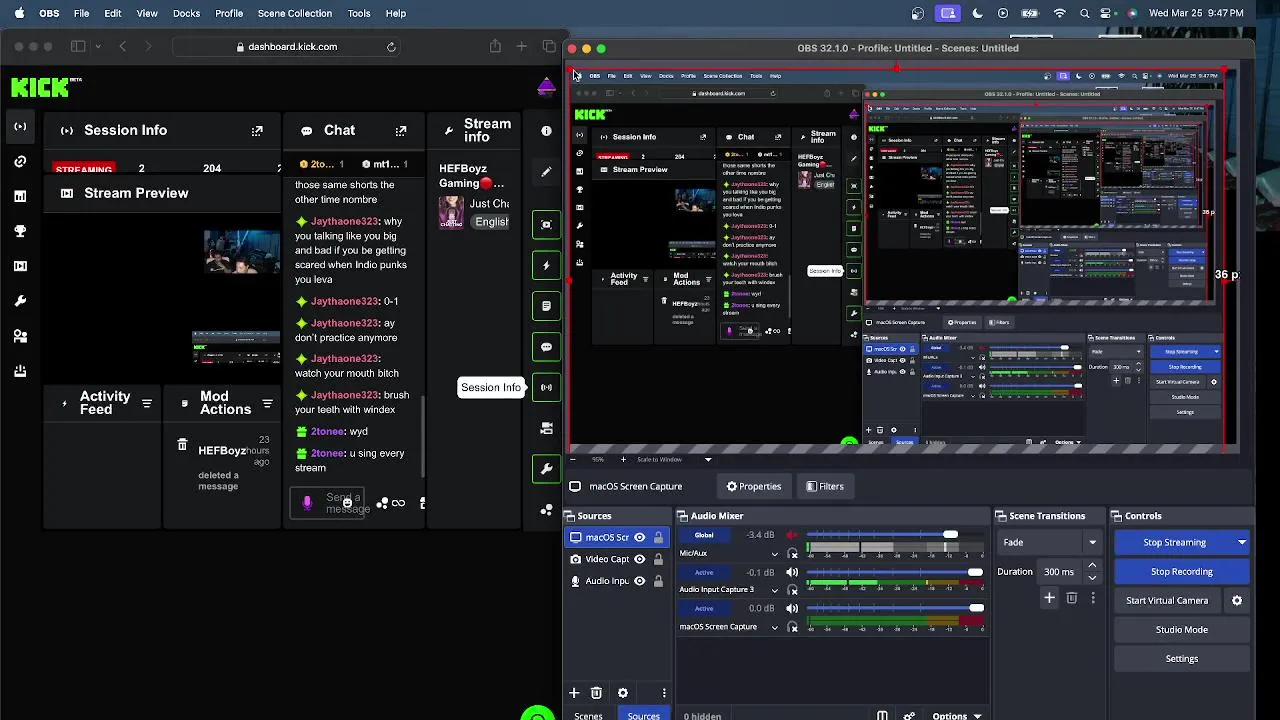Open the Stop Streaming dropdown arrow
Viewport: 1280px width, 720px height.
[1242, 542]
